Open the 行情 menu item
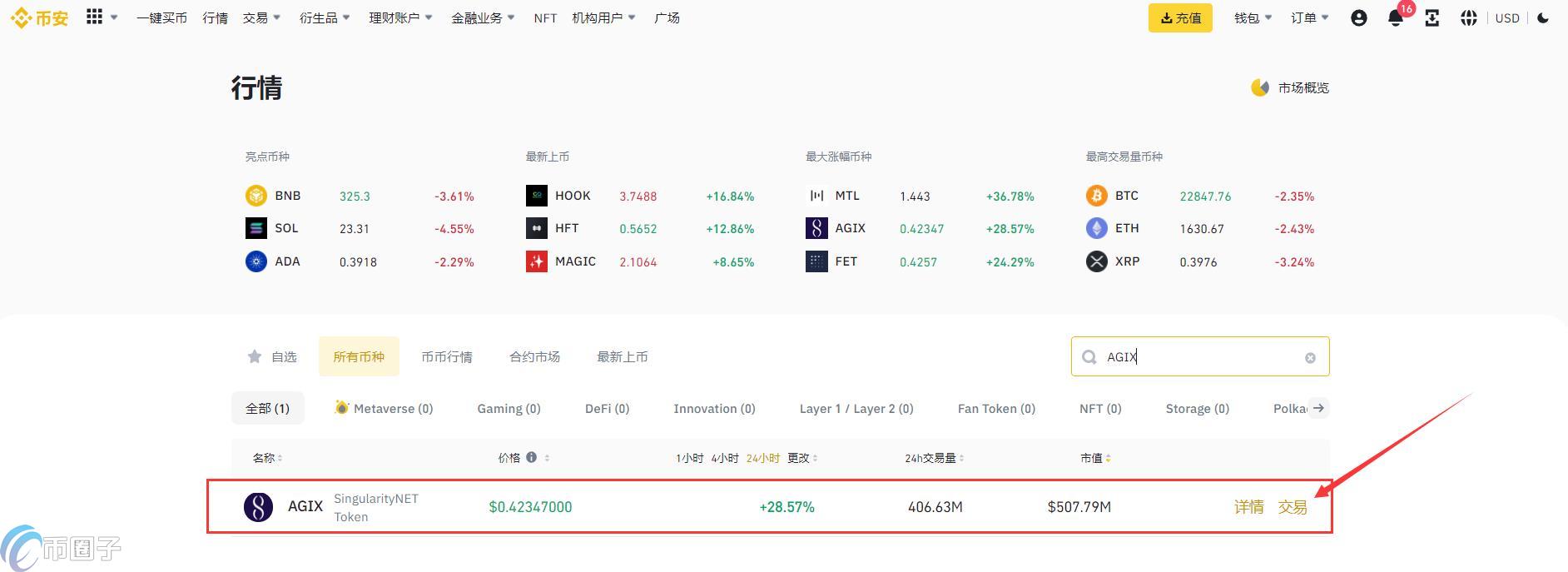Viewport: 1568px width, 572px height. (x=215, y=17)
